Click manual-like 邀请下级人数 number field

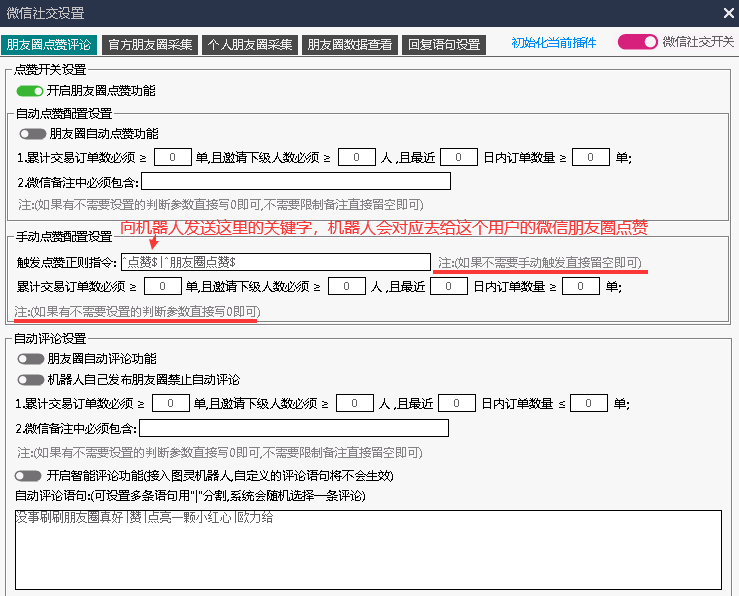point(347,287)
